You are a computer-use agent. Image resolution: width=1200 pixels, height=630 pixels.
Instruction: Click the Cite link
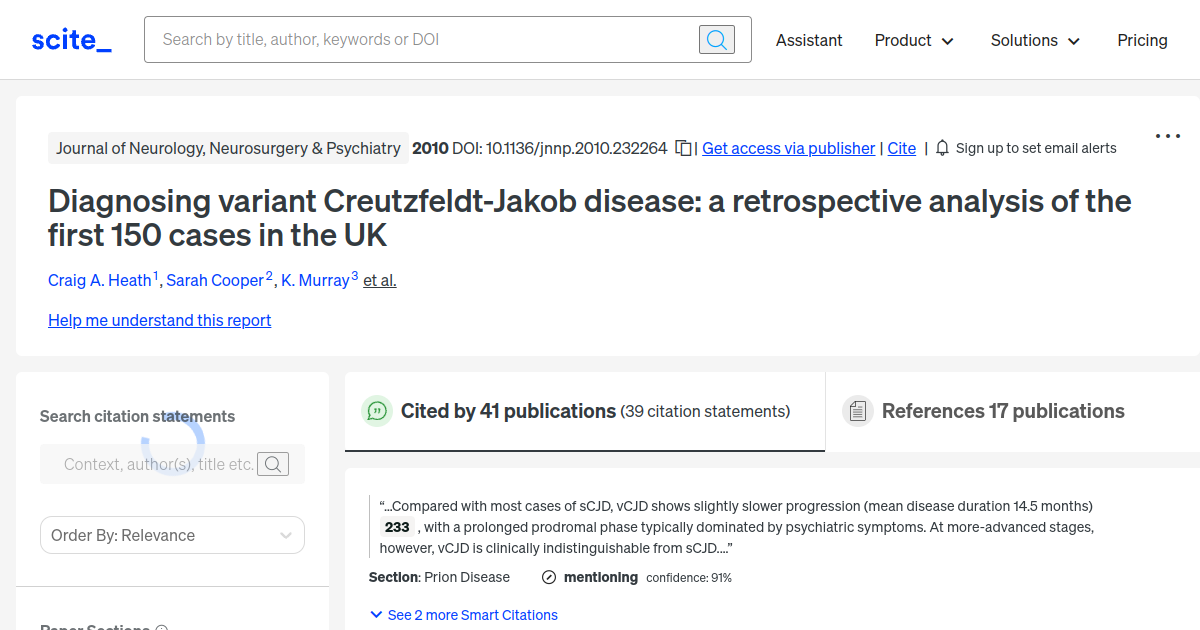click(x=901, y=148)
